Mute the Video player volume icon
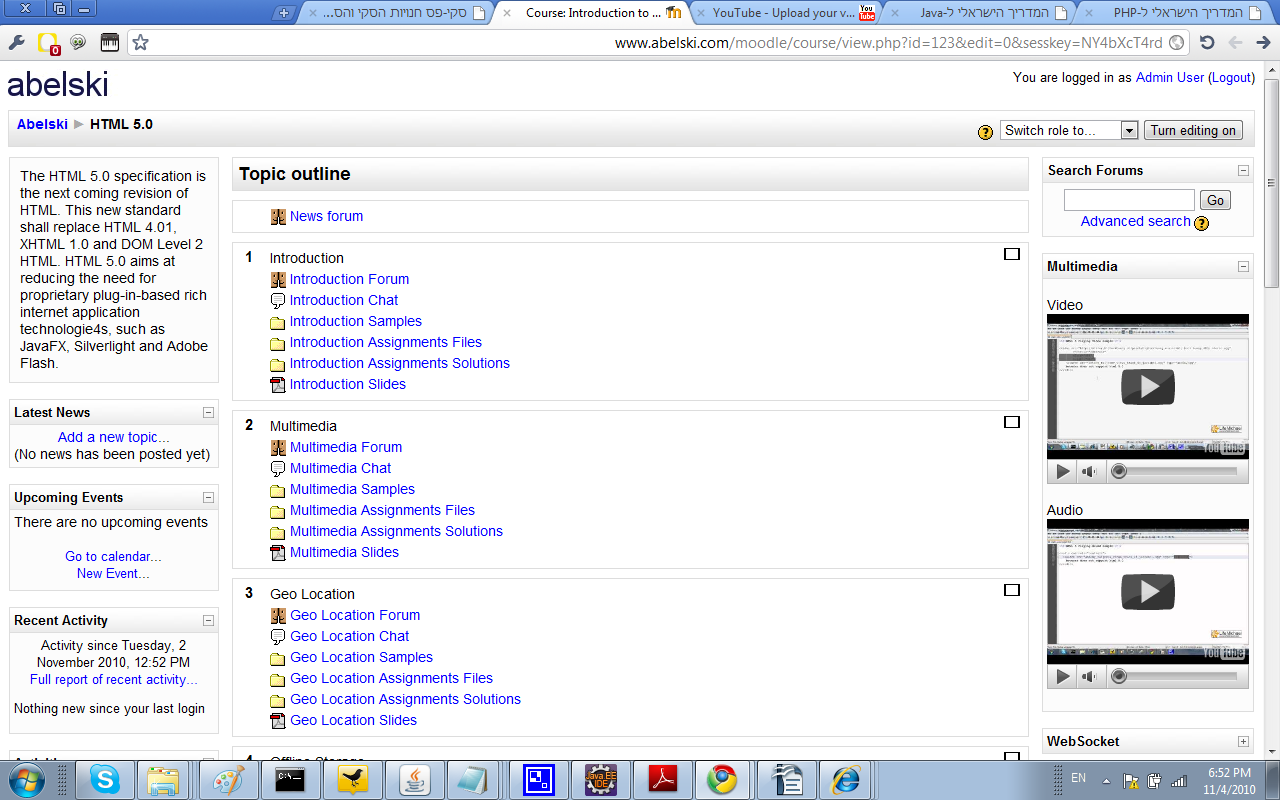Viewport: 1280px width, 800px height. click(x=1089, y=471)
